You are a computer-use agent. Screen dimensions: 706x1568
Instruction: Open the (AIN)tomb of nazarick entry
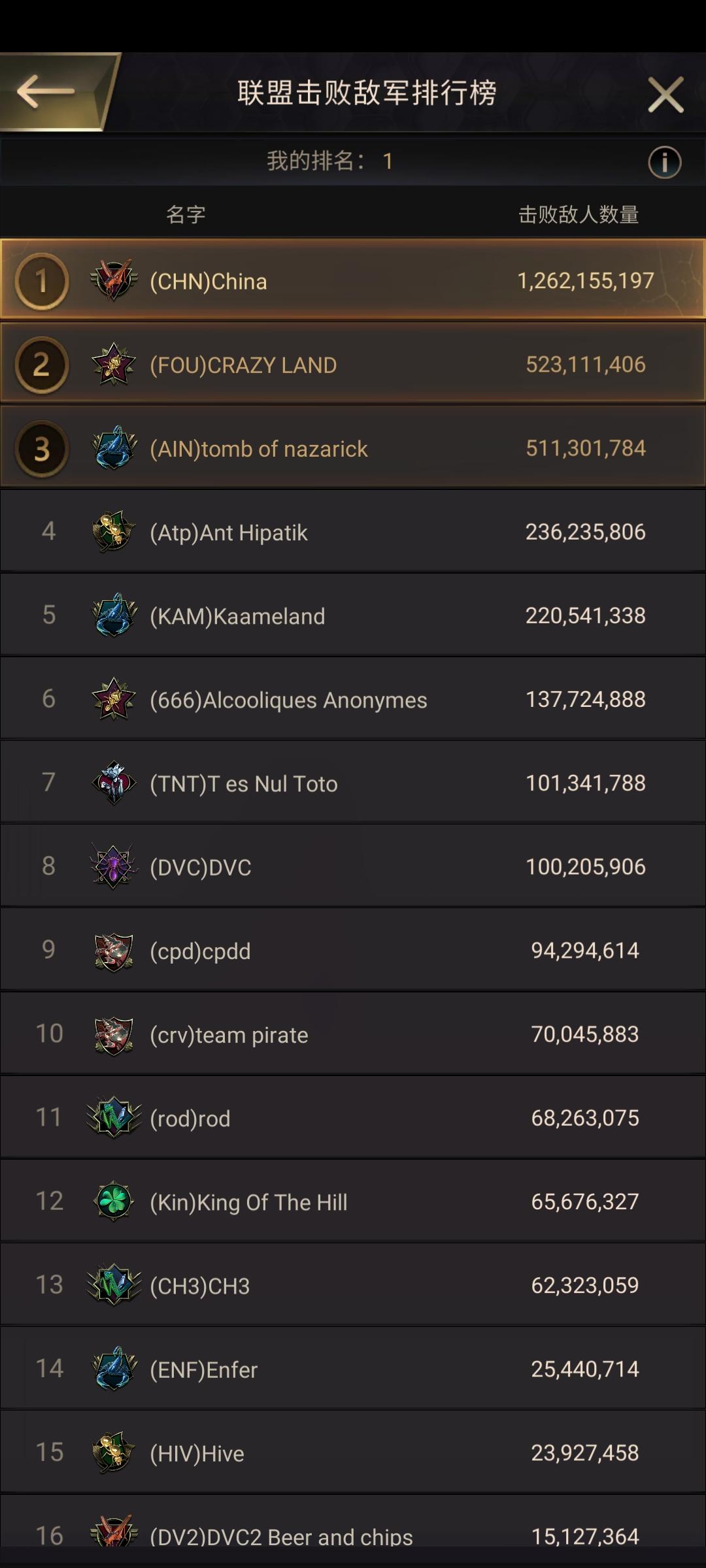click(x=353, y=448)
